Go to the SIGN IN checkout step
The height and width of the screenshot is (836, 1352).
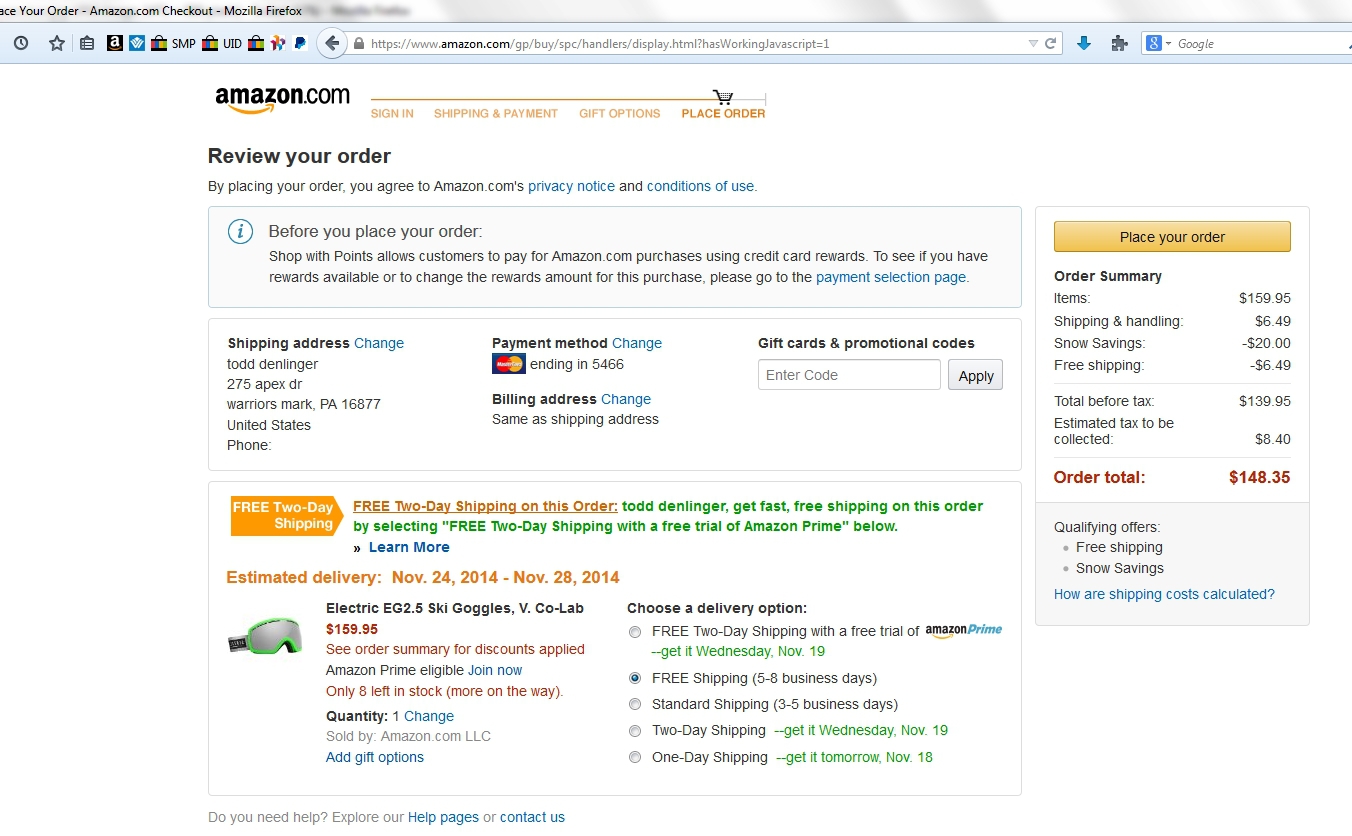pos(392,114)
